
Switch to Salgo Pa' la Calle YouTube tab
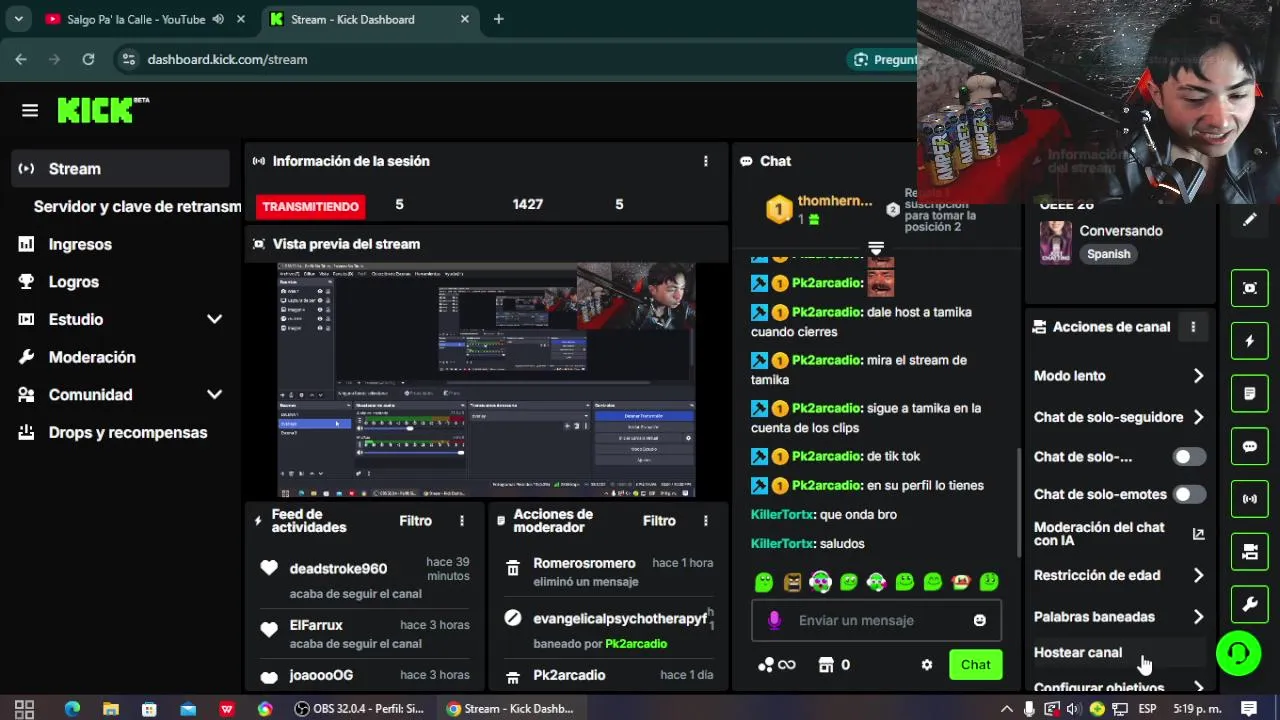click(x=146, y=19)
